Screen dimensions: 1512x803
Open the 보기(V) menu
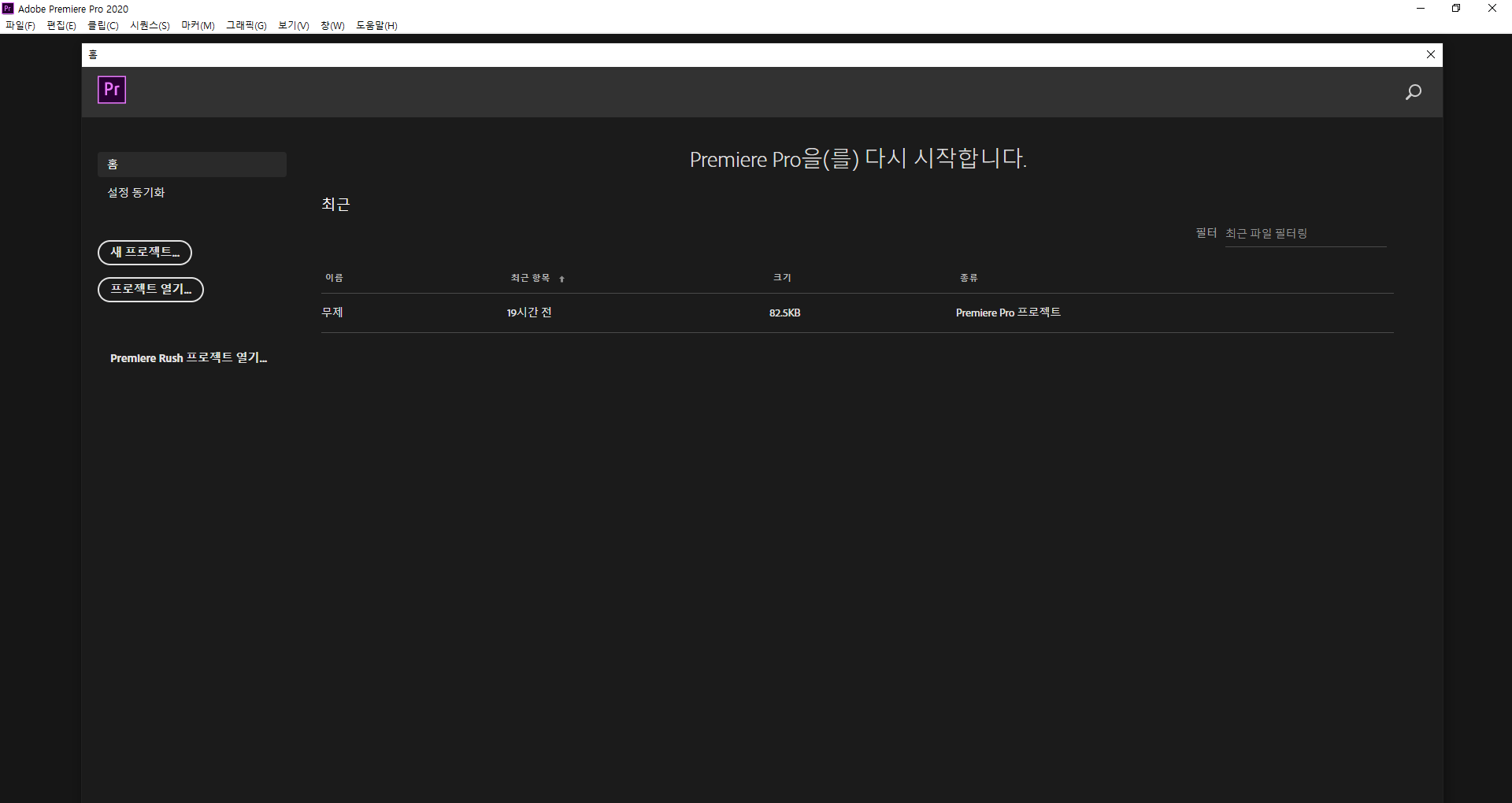pyautogui.click(x=294, y=26)
